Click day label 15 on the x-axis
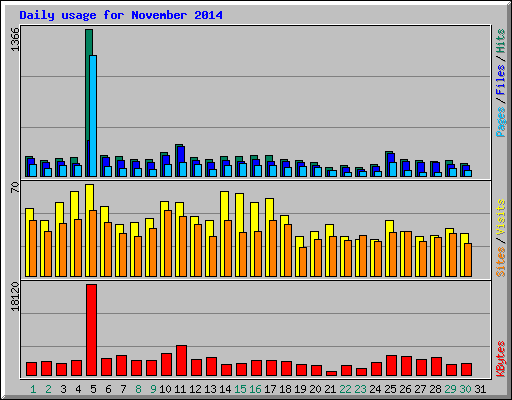This screenshot has height=400, width=512. click(x=240, y=389)
